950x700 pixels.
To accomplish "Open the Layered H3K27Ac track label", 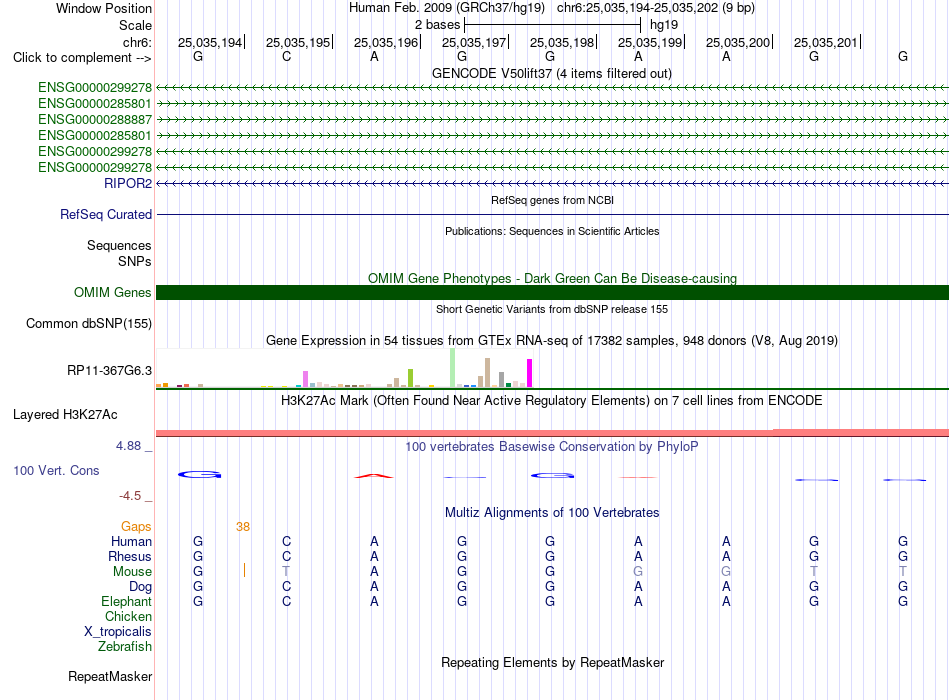I will [65, 415].
